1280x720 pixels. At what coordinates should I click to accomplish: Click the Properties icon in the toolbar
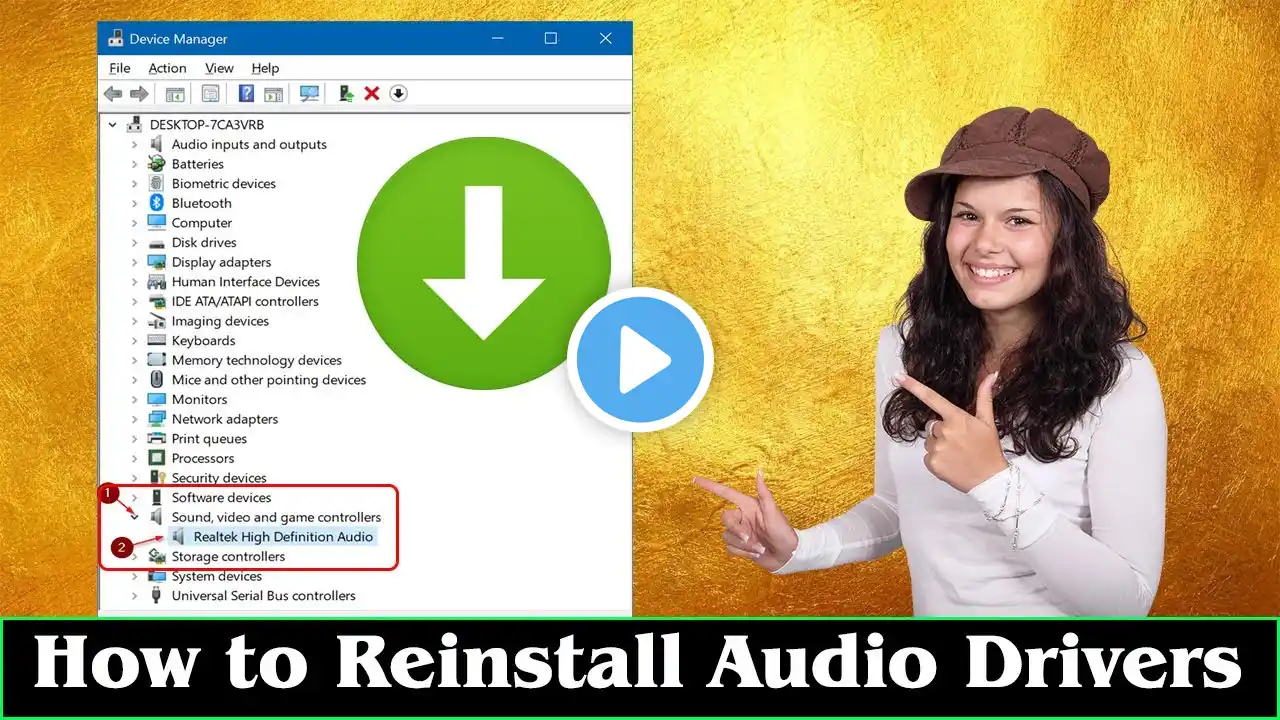point(210,93)
